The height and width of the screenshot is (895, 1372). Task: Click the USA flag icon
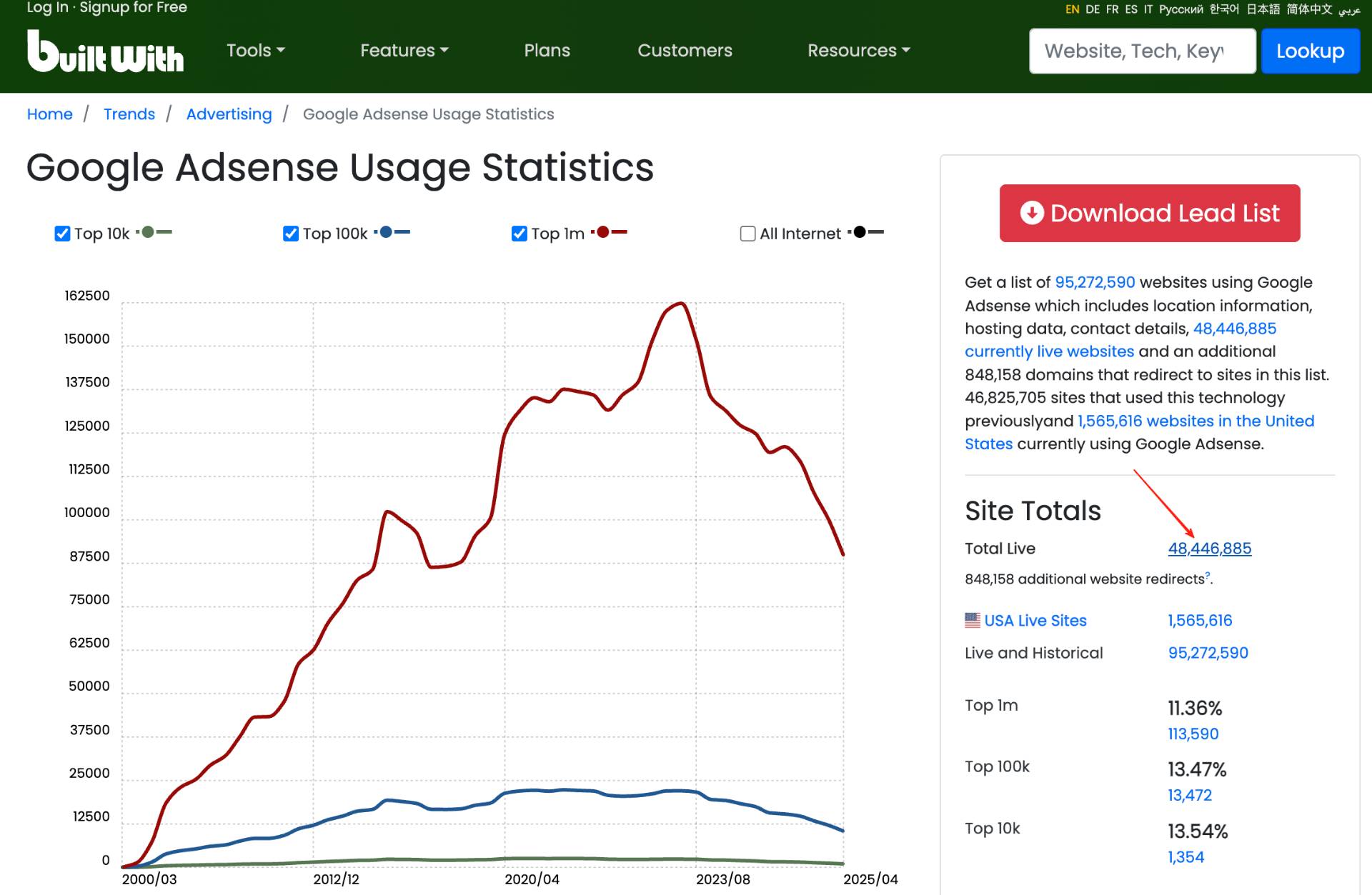pyautogui.click(x=973, y=620)
